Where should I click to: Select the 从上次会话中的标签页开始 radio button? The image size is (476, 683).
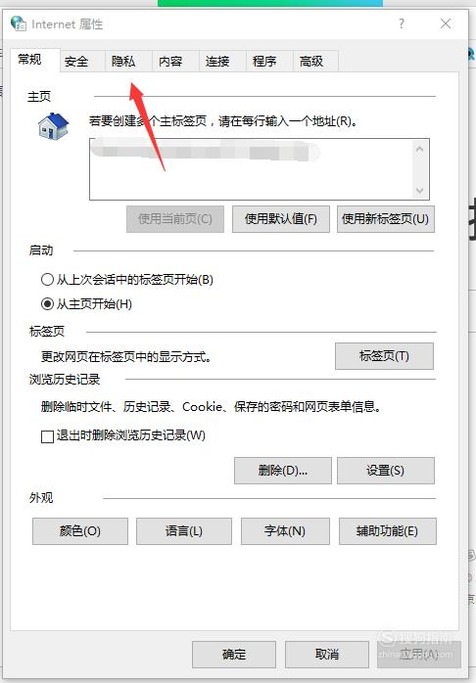pyautogui.click(x=47, y=279)
